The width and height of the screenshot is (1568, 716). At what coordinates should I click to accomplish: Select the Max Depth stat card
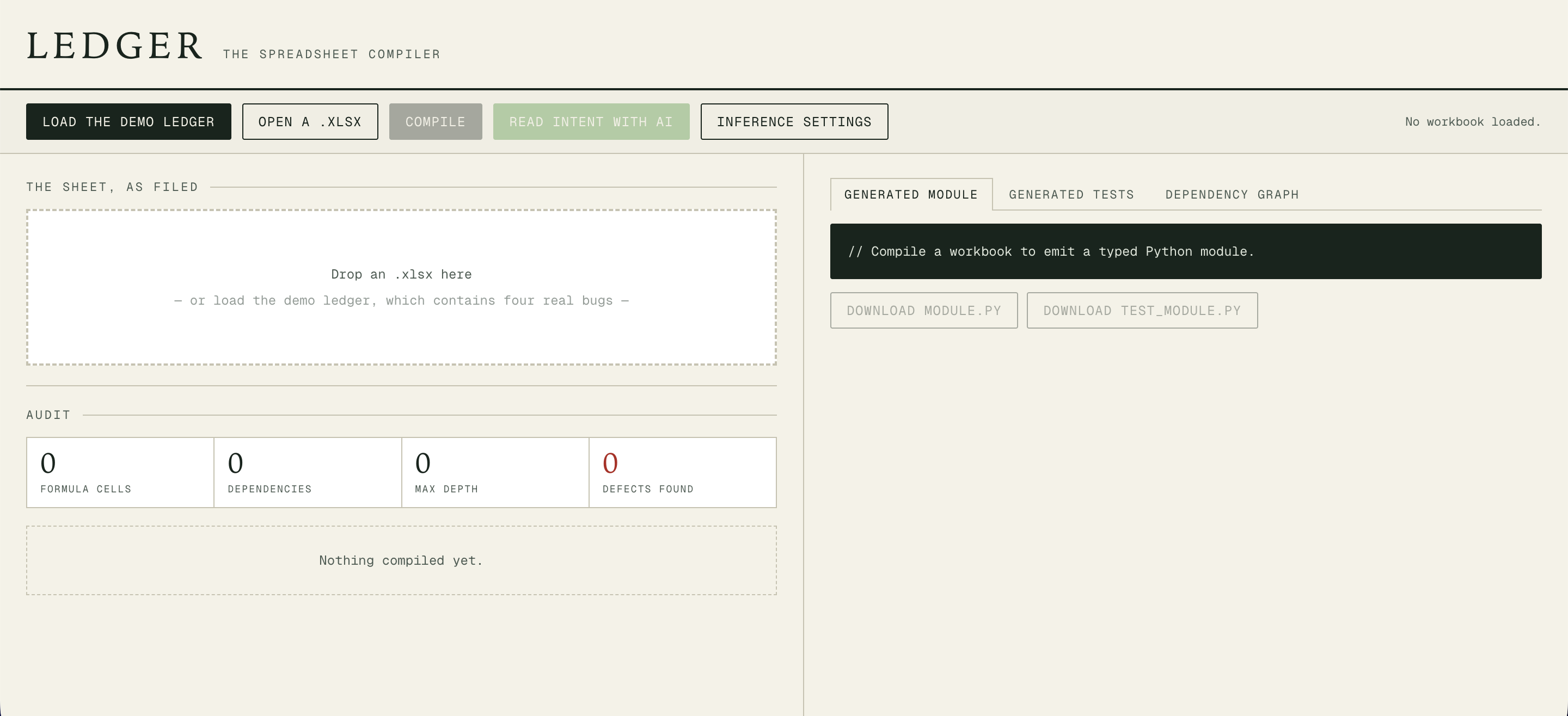495,472
